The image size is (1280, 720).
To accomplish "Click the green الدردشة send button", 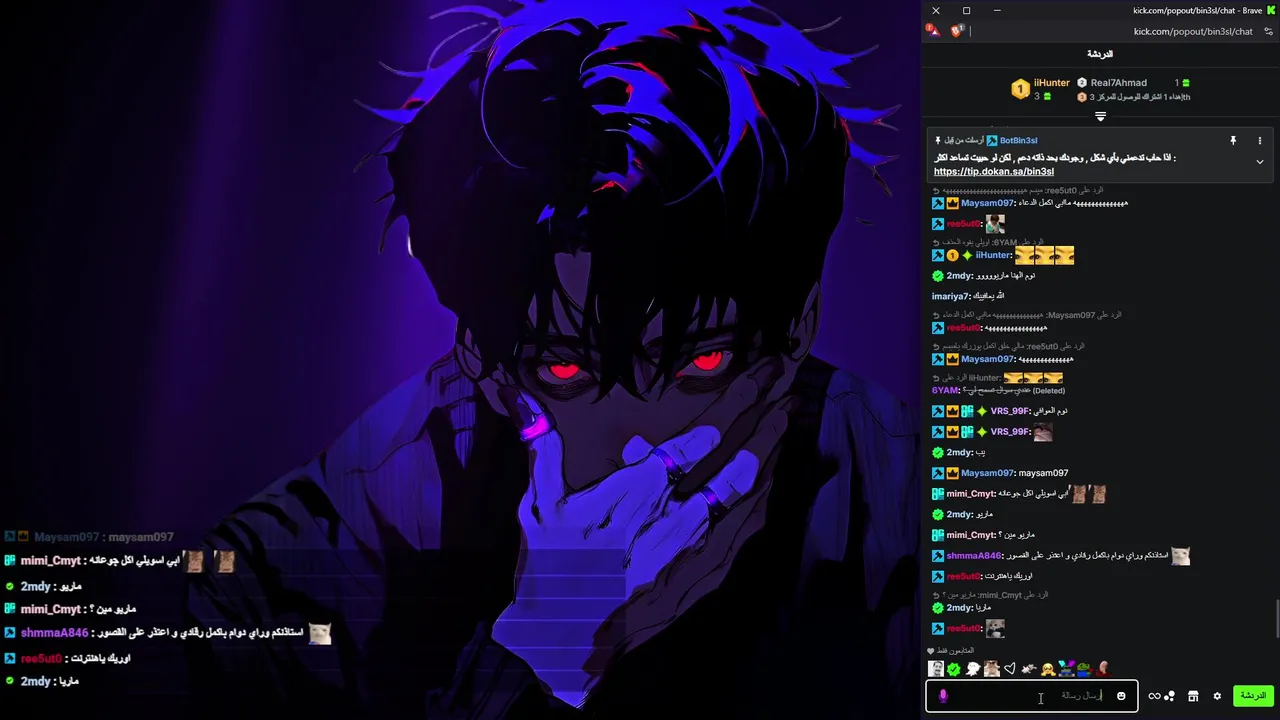I will (x=1253, y=696).
